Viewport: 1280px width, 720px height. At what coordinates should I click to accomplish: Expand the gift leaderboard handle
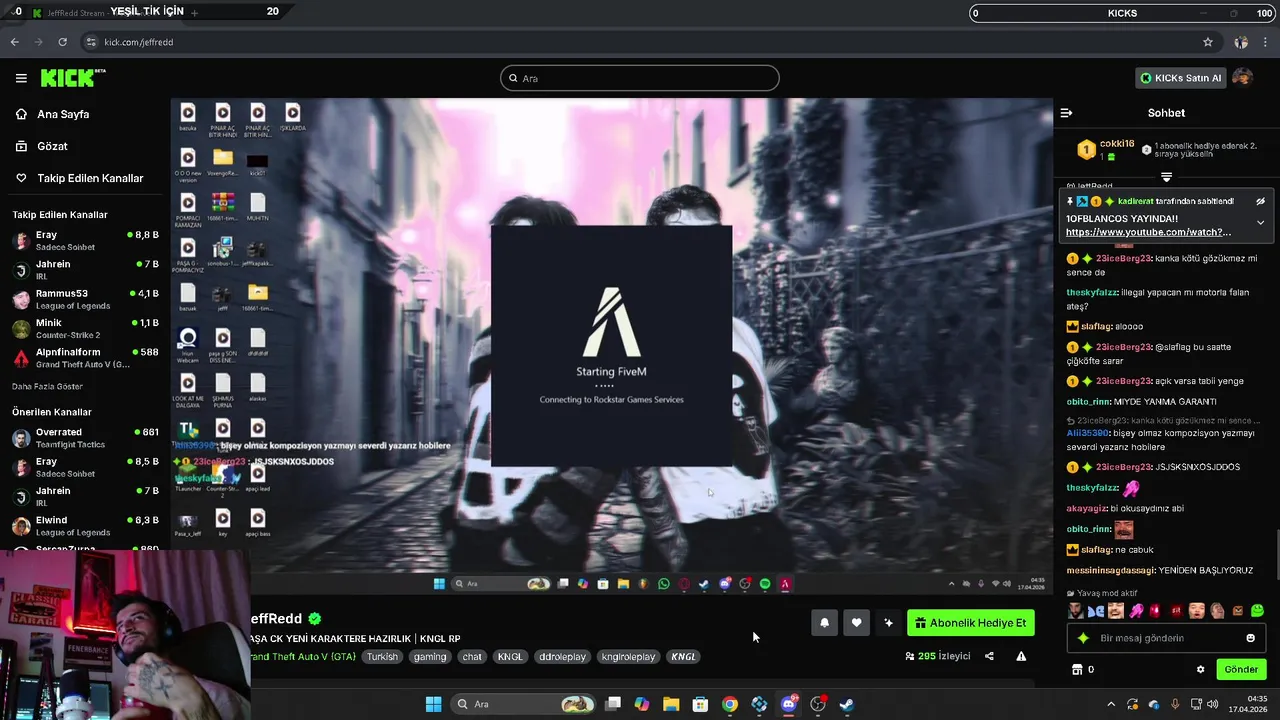(1166, 176)
